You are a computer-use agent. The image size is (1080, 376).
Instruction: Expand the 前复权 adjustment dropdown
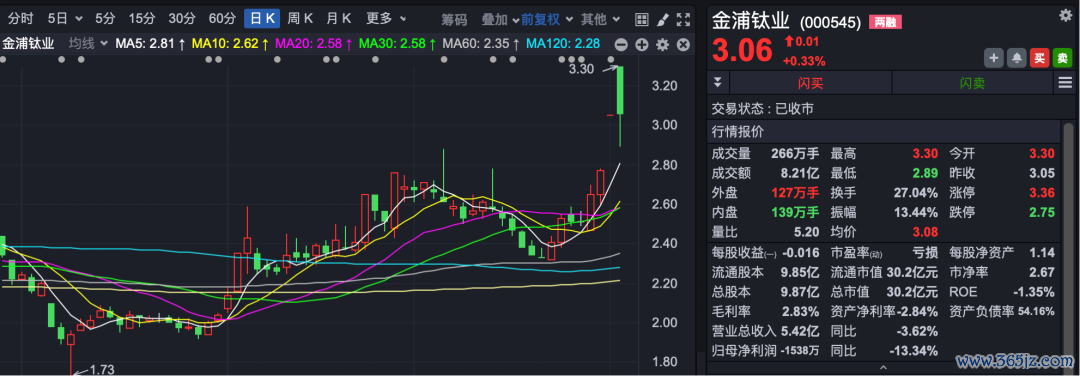(x=547, y=19)
